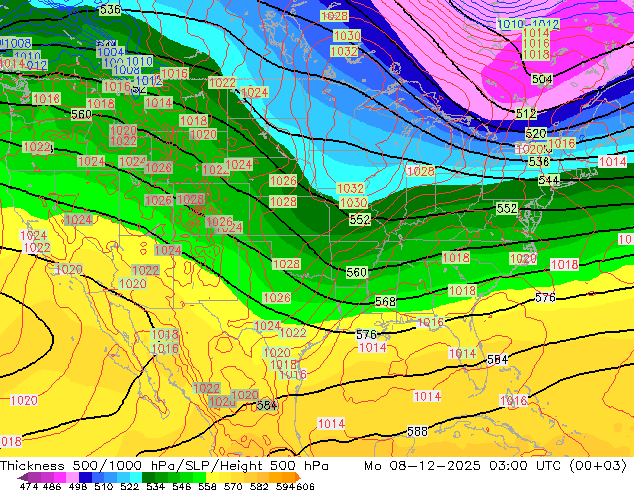The width and height of the screenshot is (634, 490).
Task: Select the cyan swatch beside 522
Action: tap(136, 477)
